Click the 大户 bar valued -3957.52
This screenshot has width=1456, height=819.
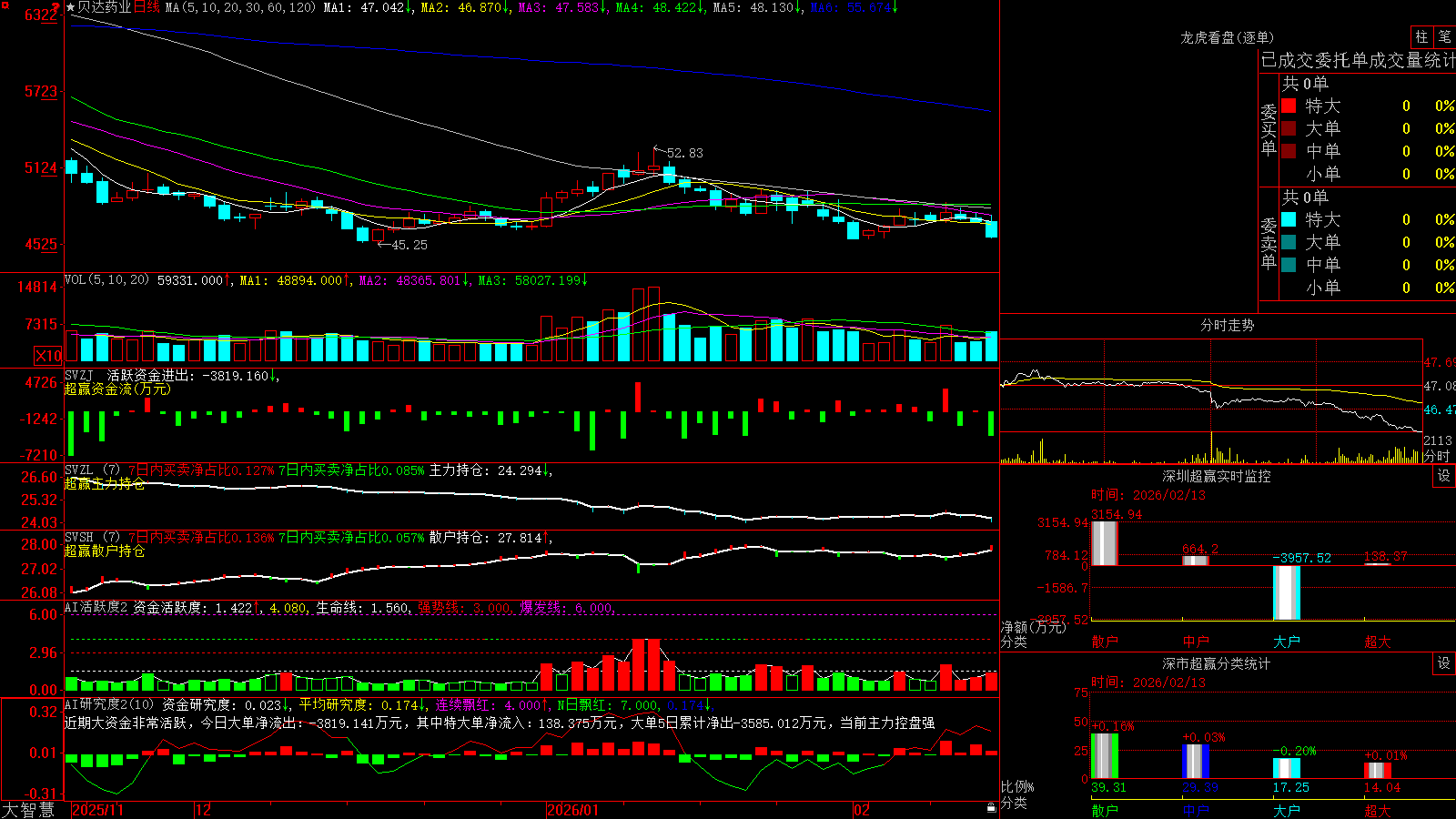pyautogui.click(x=1286, y=592)
